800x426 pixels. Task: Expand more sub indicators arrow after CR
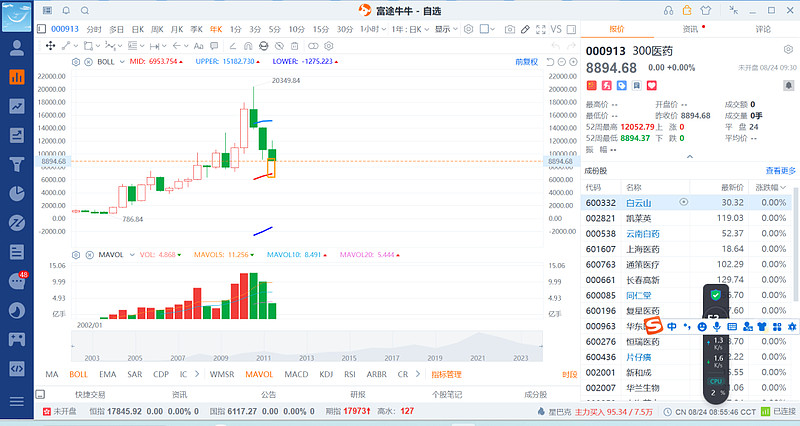pos(418,374)
